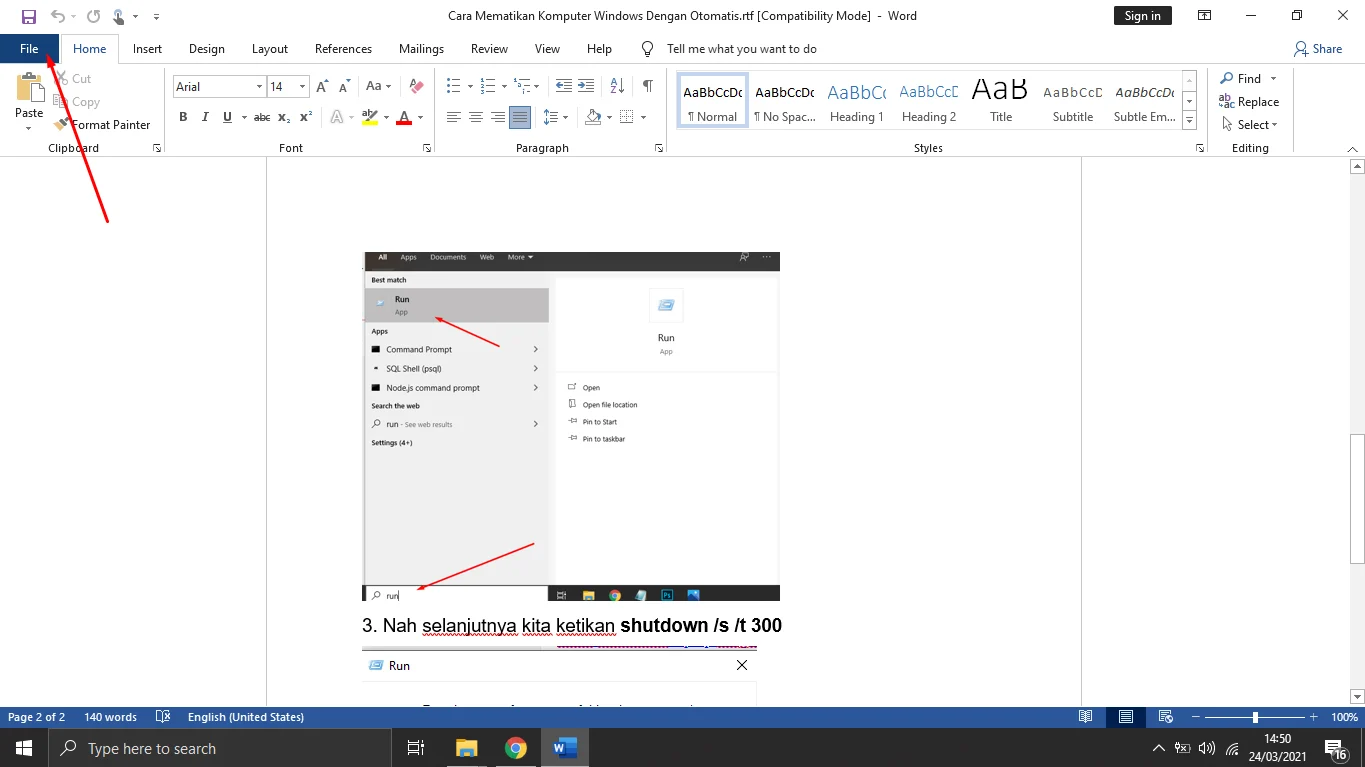
Task: Open the Web Layout view icon
Action: (x=1165, y=717)
